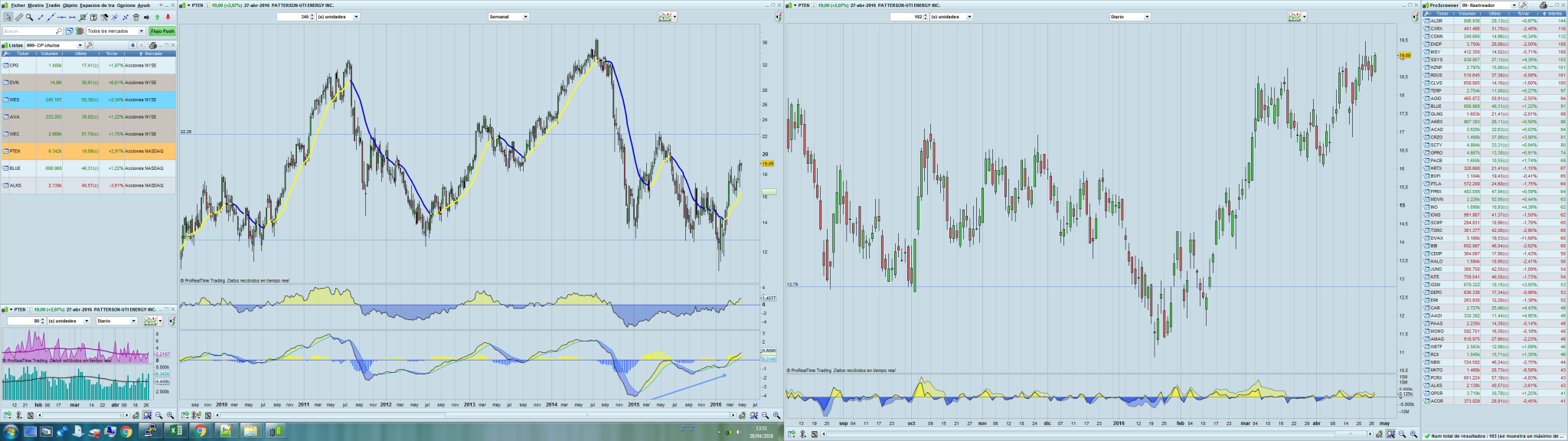1568x441 pixels.
Task: Click Windows Start button
Action: coord(8,431)
